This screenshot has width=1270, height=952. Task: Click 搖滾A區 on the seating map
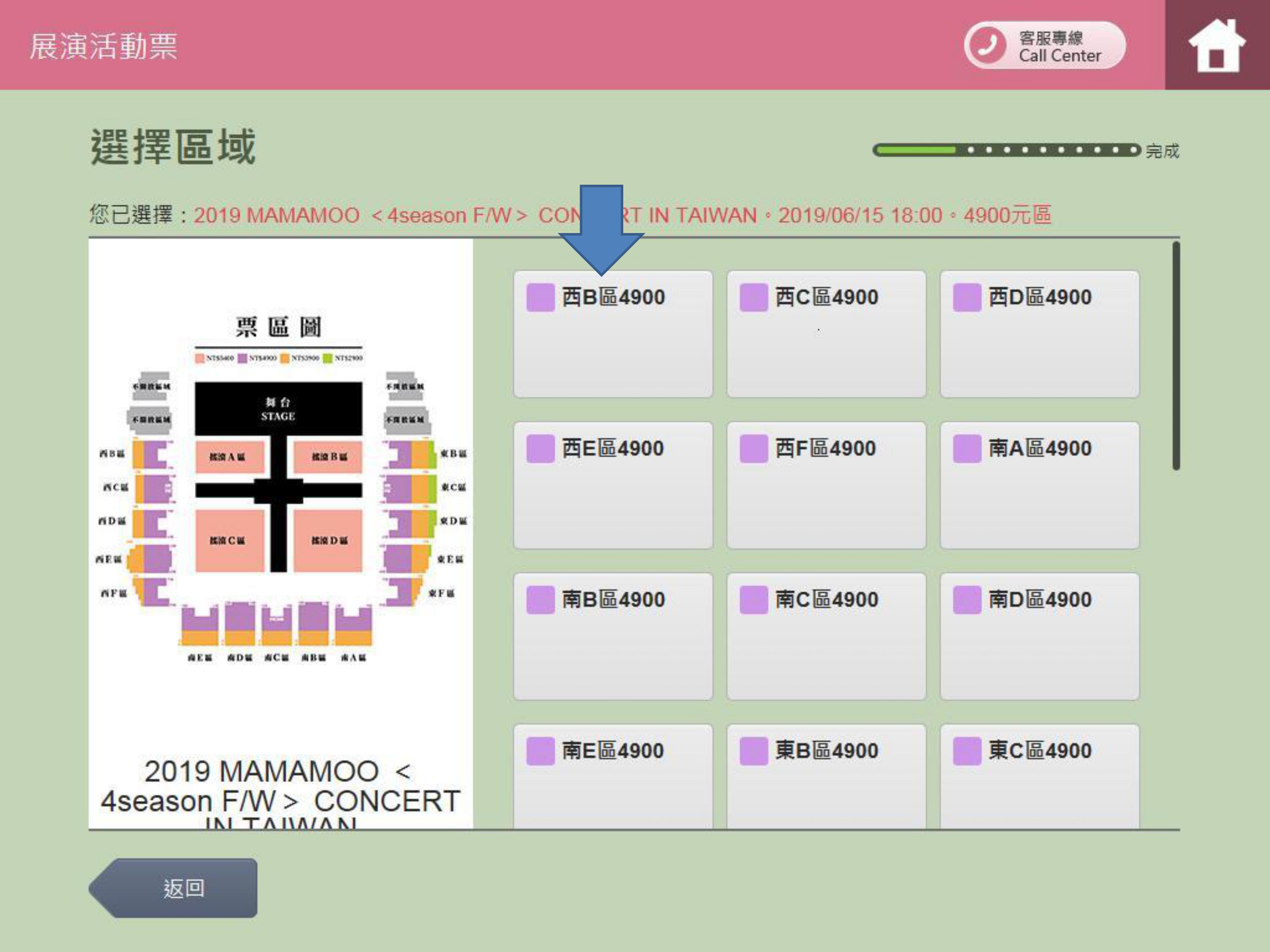click(x=230, y=457)
